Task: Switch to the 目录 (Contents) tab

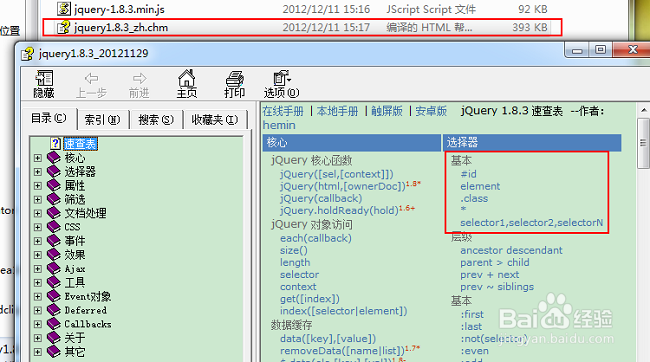Action: [49, 119]
